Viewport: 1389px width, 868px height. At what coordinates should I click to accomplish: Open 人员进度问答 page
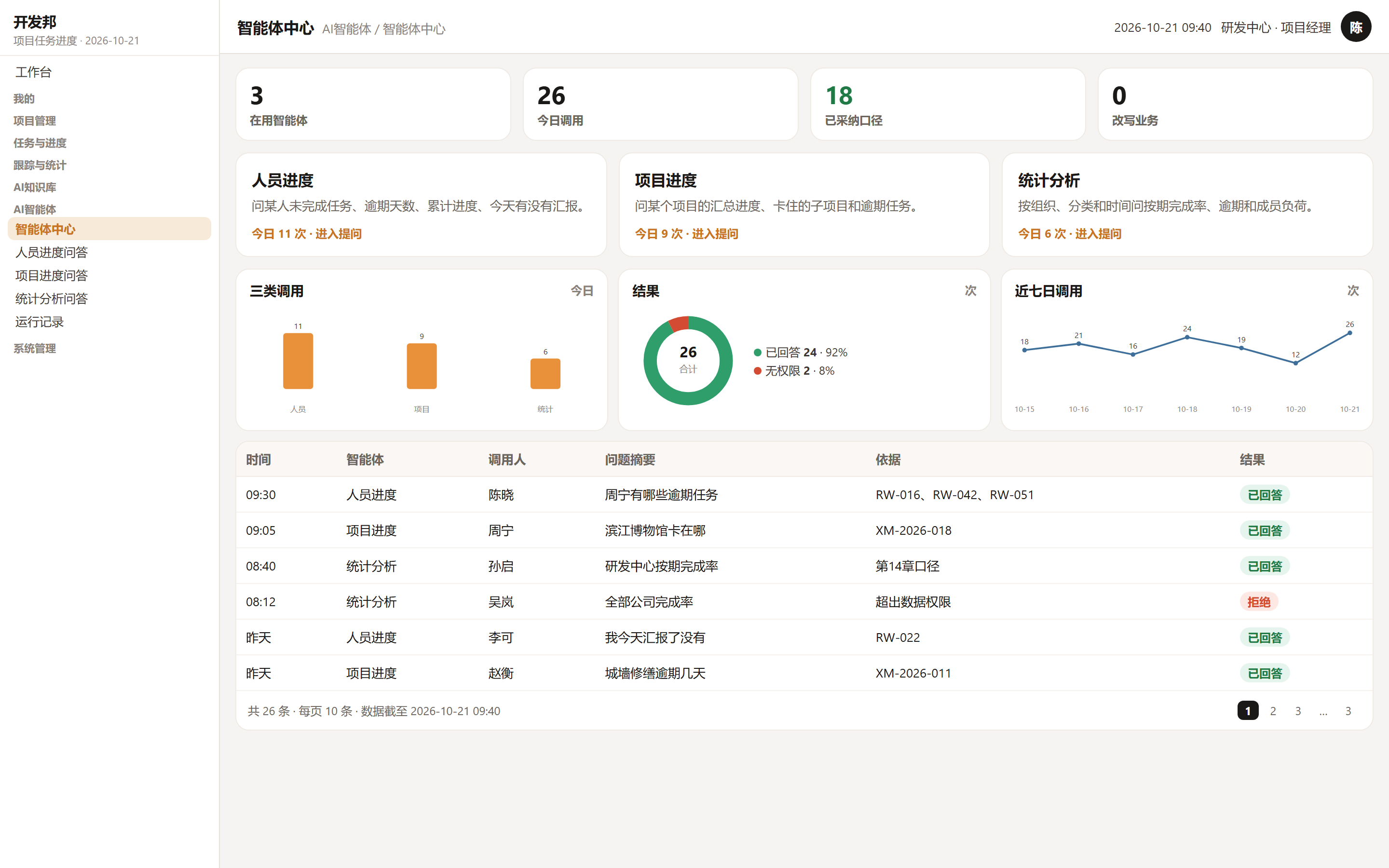109,252
